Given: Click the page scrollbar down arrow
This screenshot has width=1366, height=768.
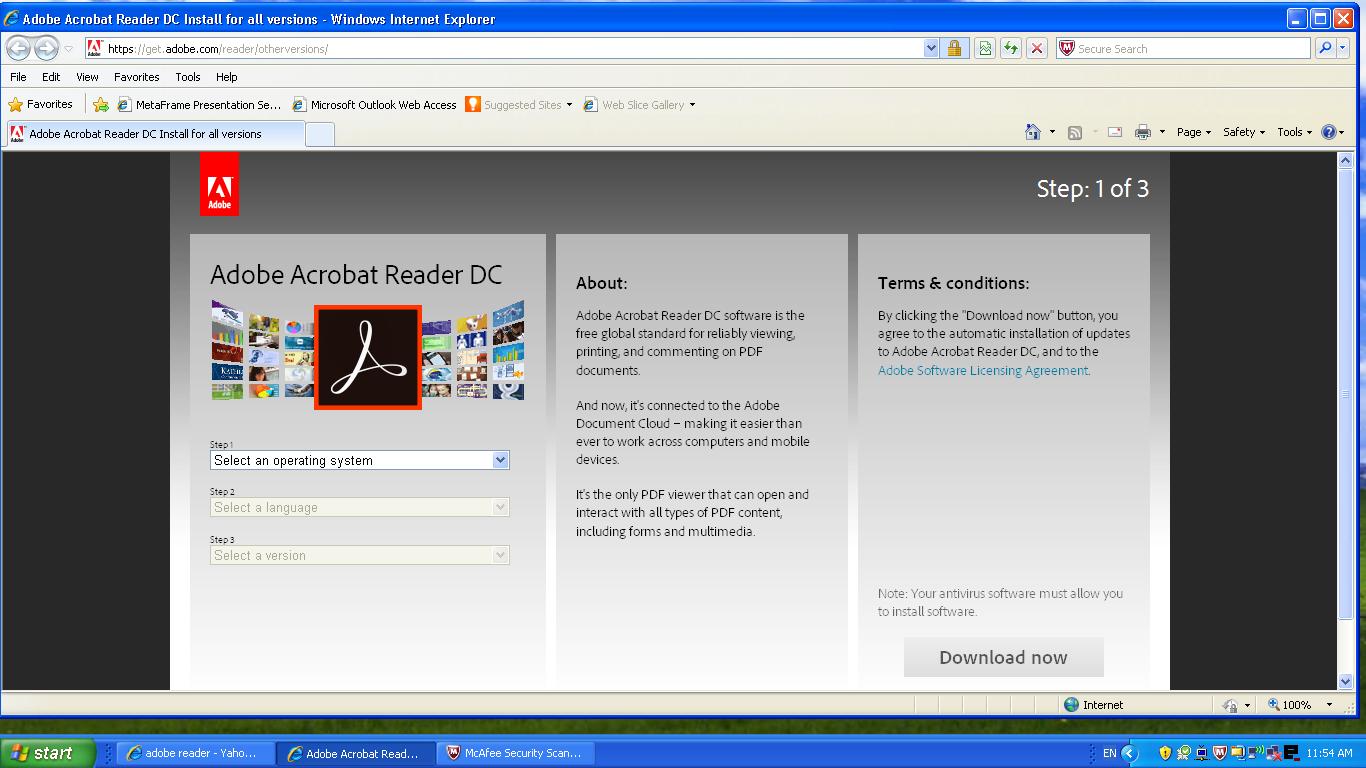Looking at the screenshot, I should coord(1345,682).
